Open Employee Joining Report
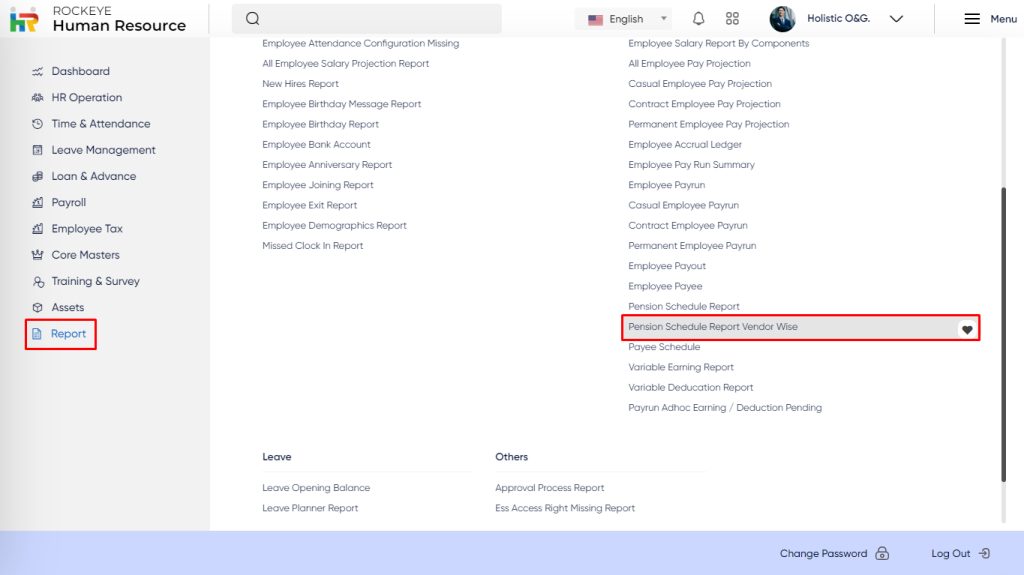1024x575 pixels. pos(318,185)
